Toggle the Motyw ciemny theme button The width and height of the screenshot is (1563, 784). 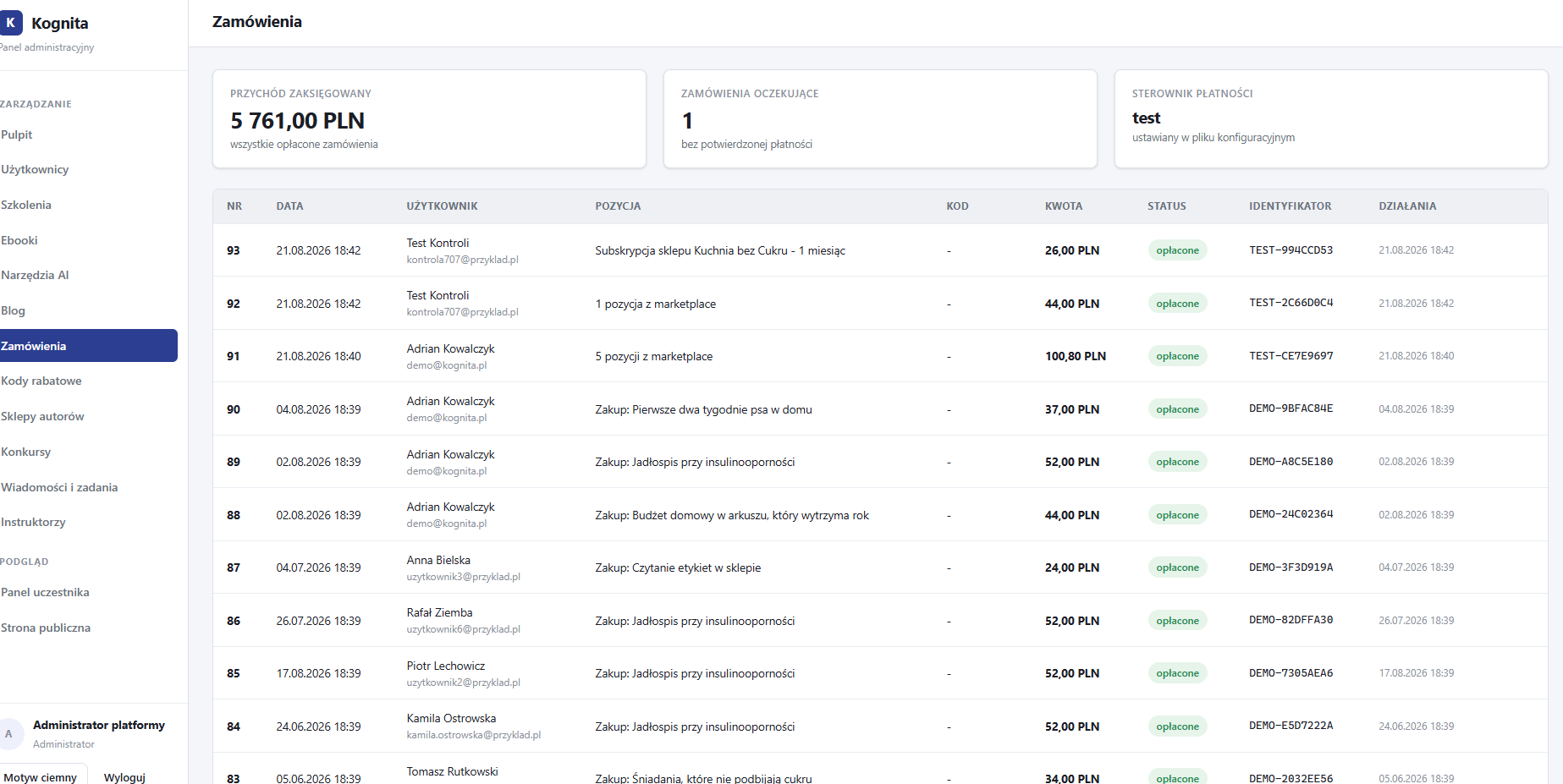coord(40,776)
